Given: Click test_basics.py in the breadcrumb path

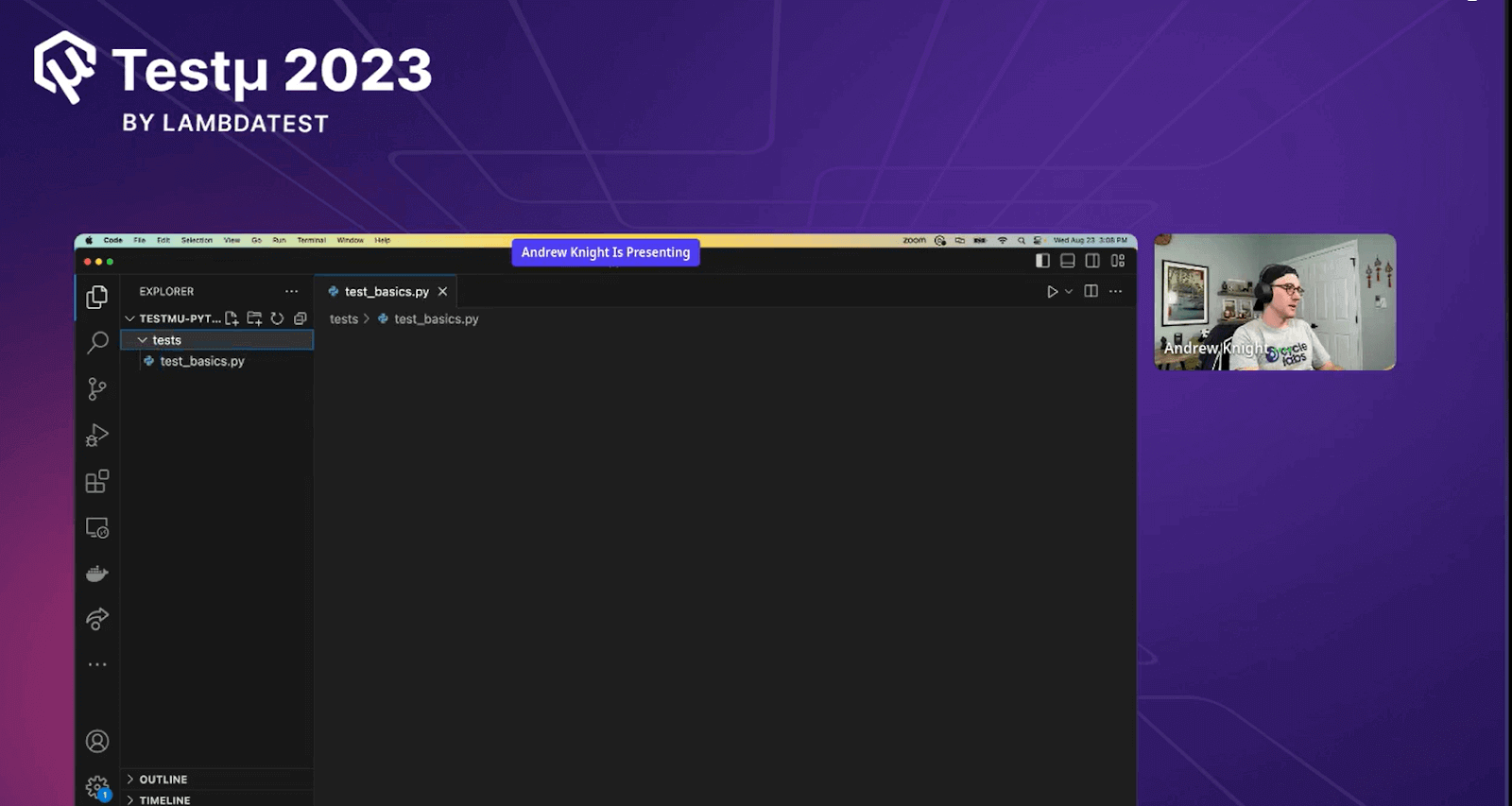Looking at the screenshot, I should [437, 319].
